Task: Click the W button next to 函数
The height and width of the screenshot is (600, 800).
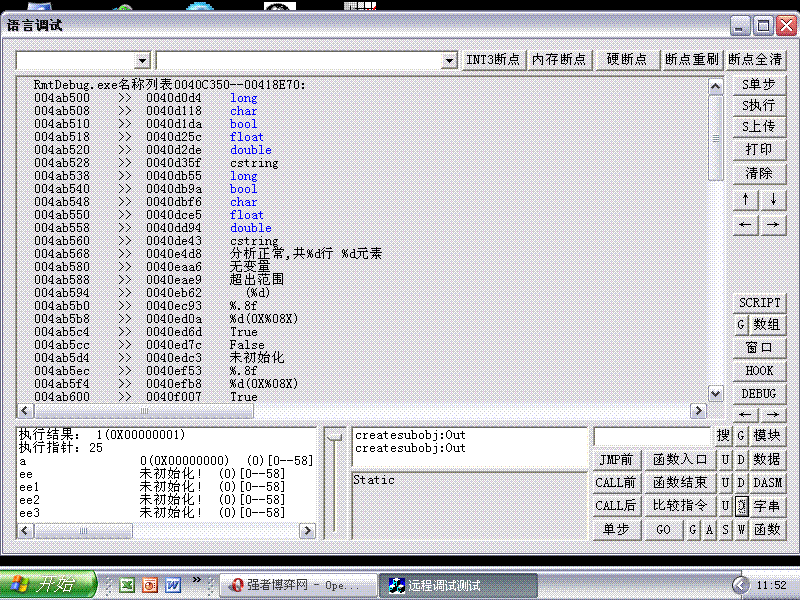Action: pyautogui.click(x=741, y=530)
